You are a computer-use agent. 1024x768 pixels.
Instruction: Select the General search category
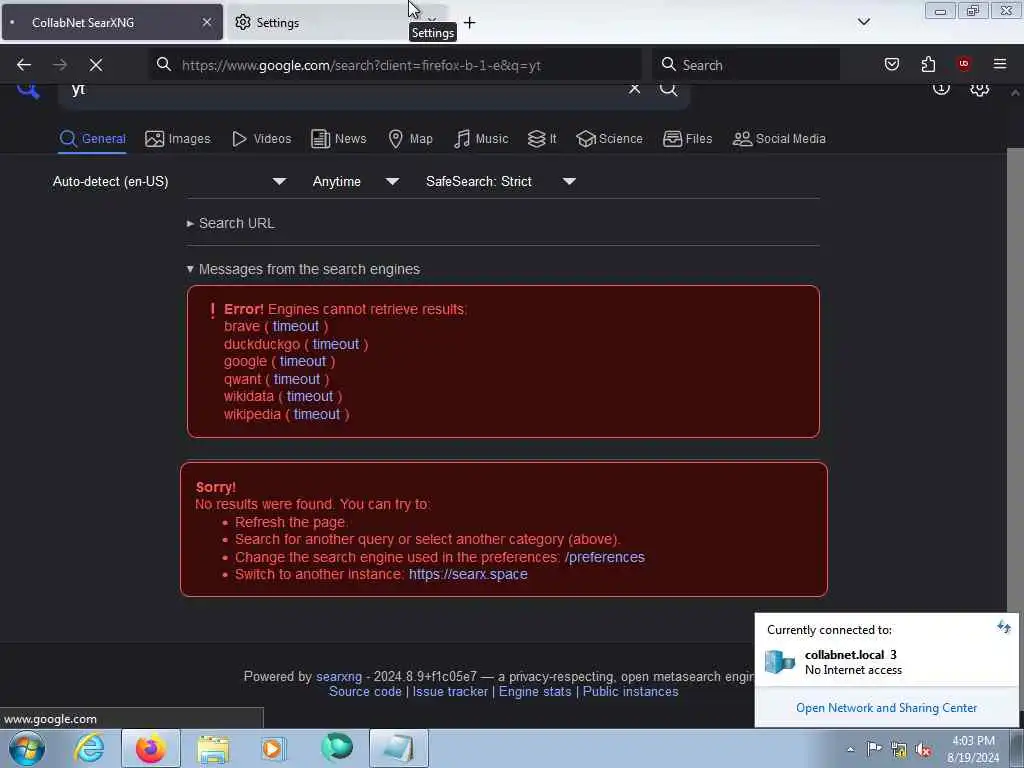pyautogui.click(x=92, y=138)
